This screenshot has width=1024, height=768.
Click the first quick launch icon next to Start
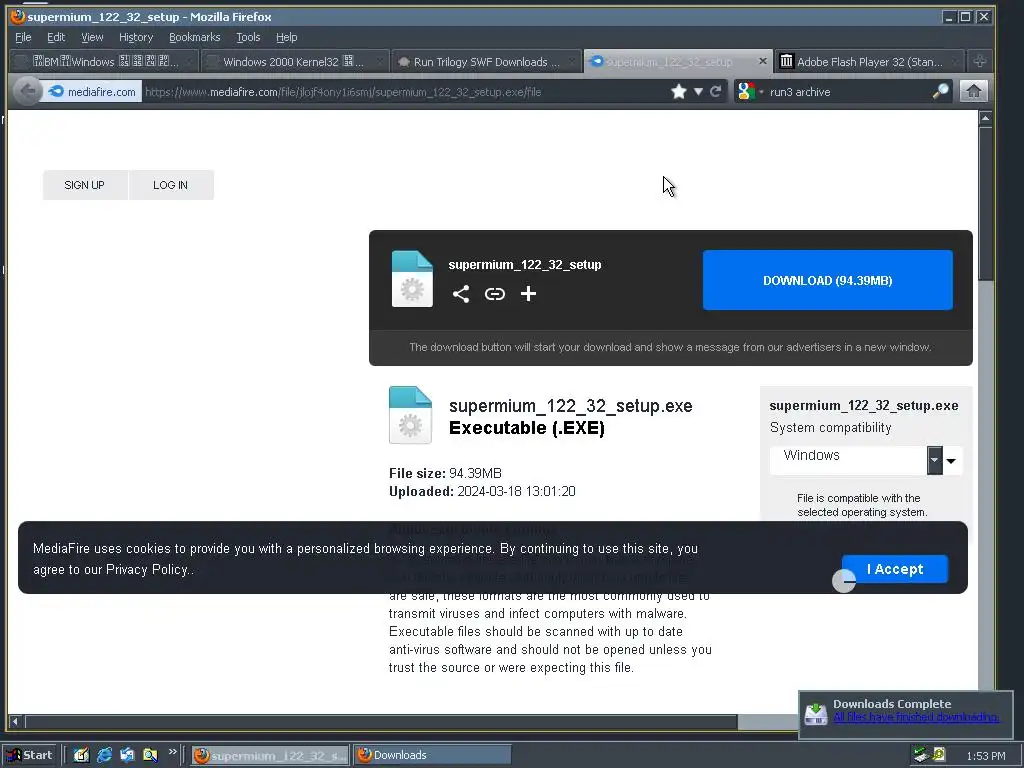pos(81,755)
